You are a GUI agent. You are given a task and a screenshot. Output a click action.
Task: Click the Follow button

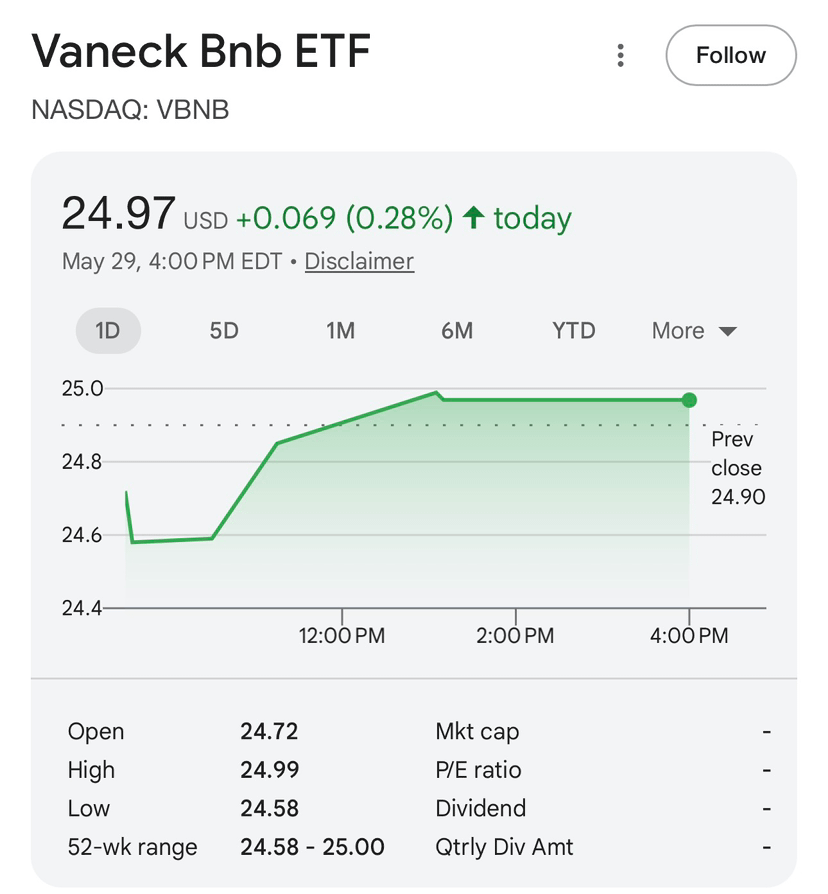point(730,55)
